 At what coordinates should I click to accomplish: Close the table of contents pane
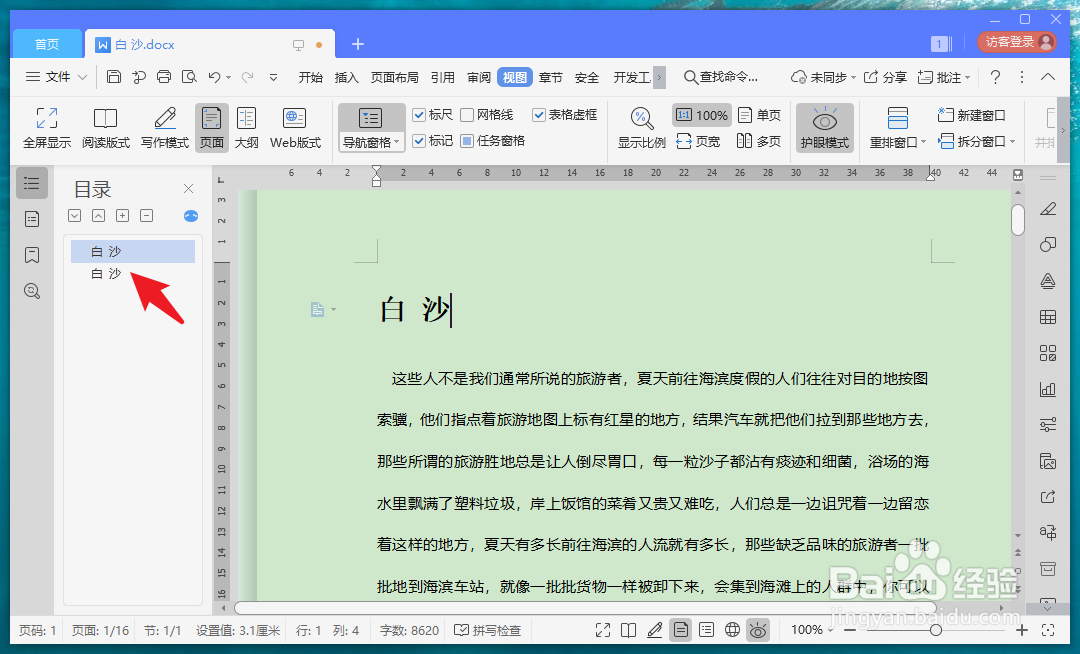pyautogui.click(x=189, y=189)
